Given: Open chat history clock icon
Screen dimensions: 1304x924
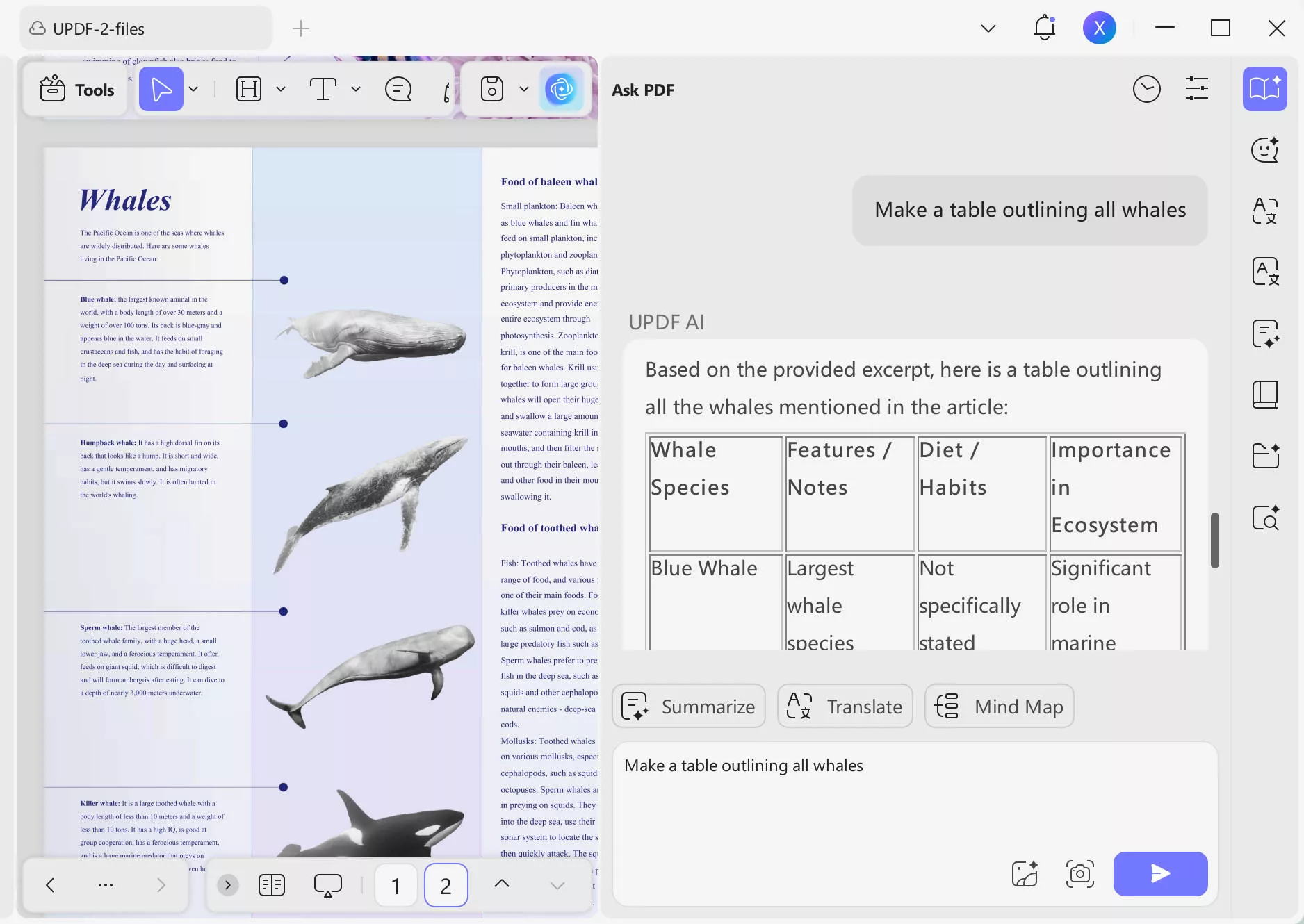Looking at the screenshot, I should [x=1146, y=89].
